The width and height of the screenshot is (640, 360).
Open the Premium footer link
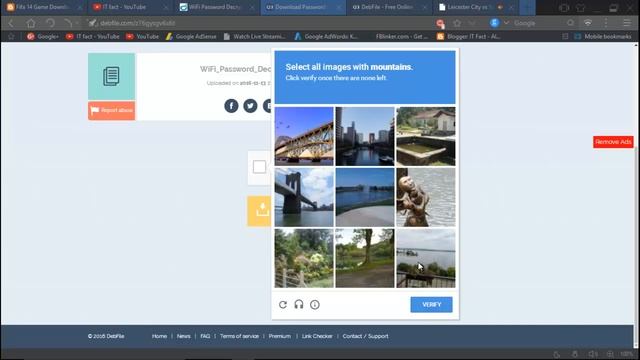280,336
